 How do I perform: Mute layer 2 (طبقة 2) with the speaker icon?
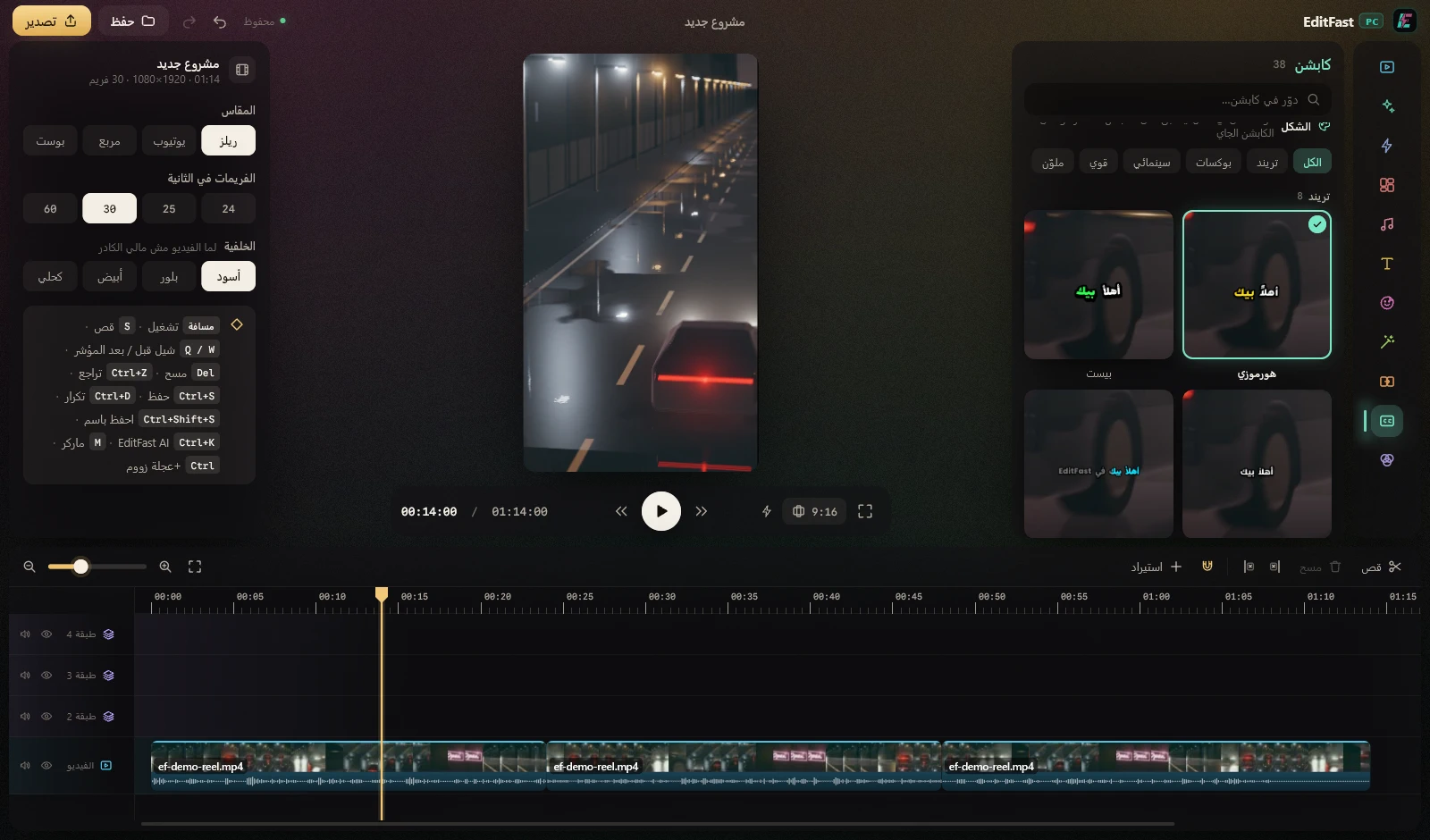tap(25, 717)
